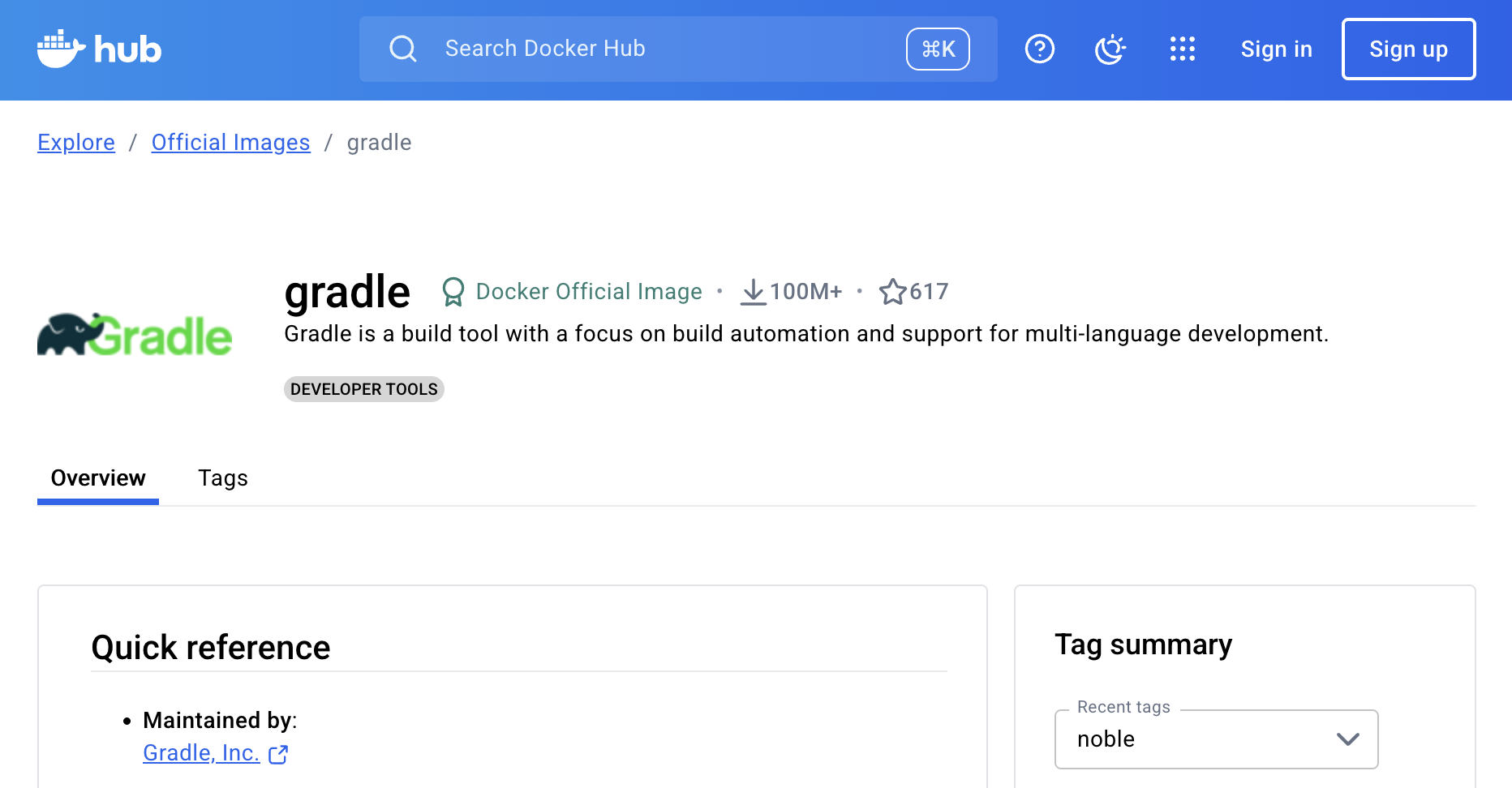This screenshot has height=788, width=1512.
Task: Click the Tag summary heading
Action: point(1144,645)
